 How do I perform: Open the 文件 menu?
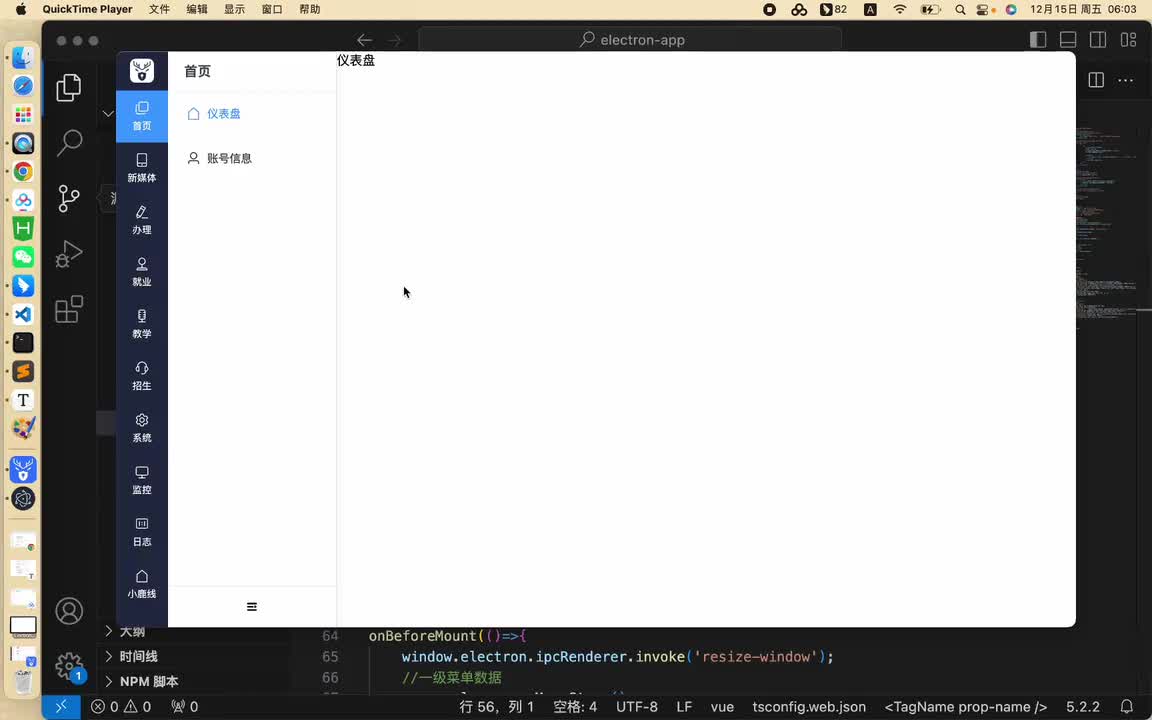[159, 10]
